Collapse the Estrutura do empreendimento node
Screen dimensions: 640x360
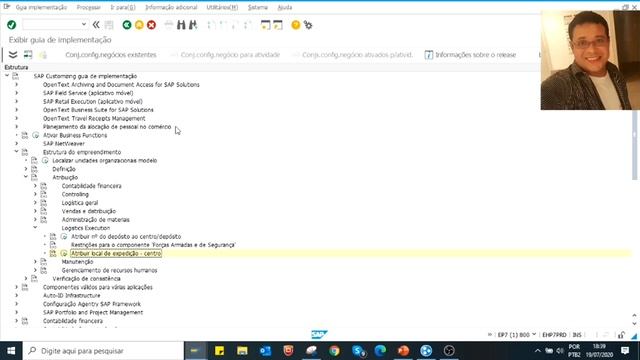17,152
